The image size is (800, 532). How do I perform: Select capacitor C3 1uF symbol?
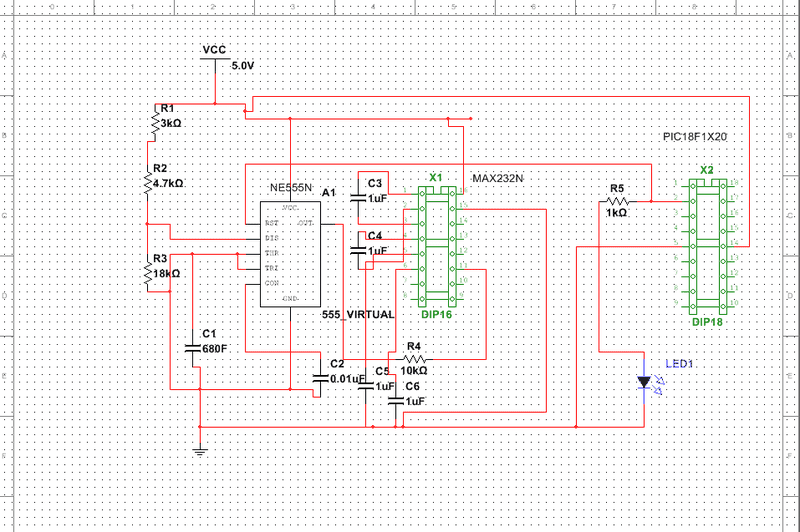[358, 197]
